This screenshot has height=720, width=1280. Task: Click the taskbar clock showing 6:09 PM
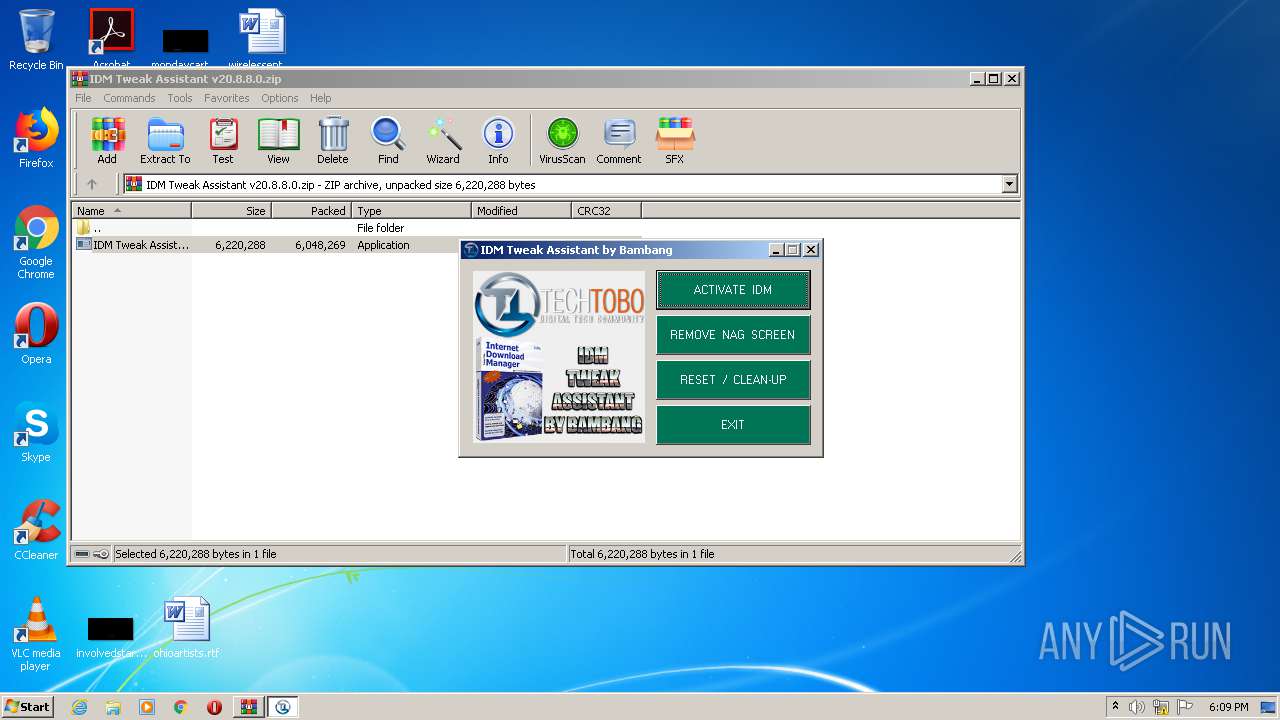click(x=1228, y=707)
